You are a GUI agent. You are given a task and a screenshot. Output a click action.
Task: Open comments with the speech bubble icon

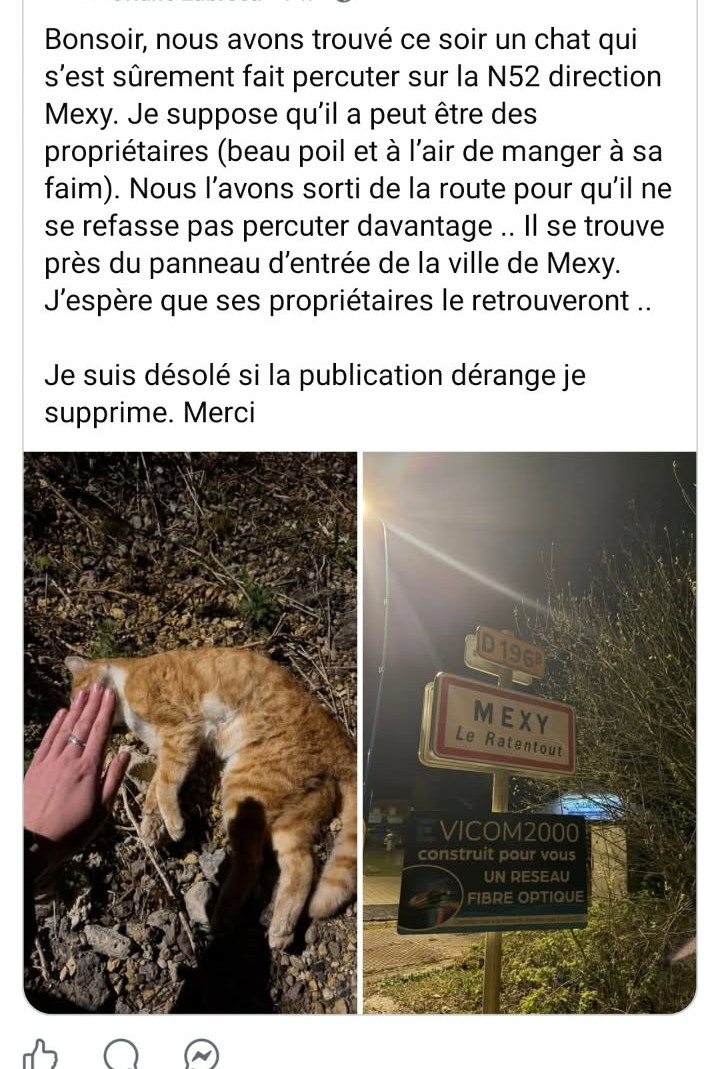[x=121, y=1054]
